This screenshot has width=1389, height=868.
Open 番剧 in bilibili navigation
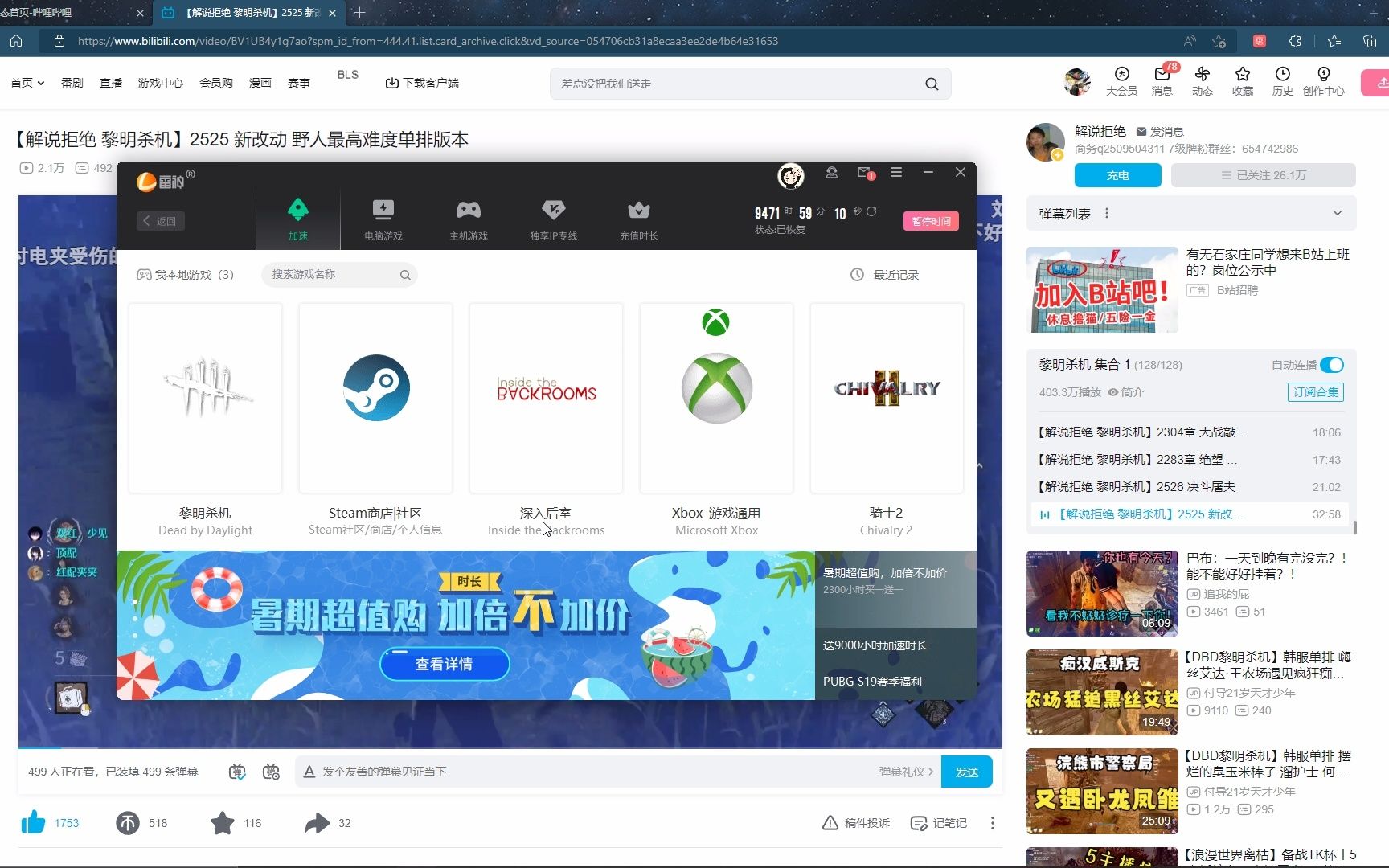(x=72, y=83)
